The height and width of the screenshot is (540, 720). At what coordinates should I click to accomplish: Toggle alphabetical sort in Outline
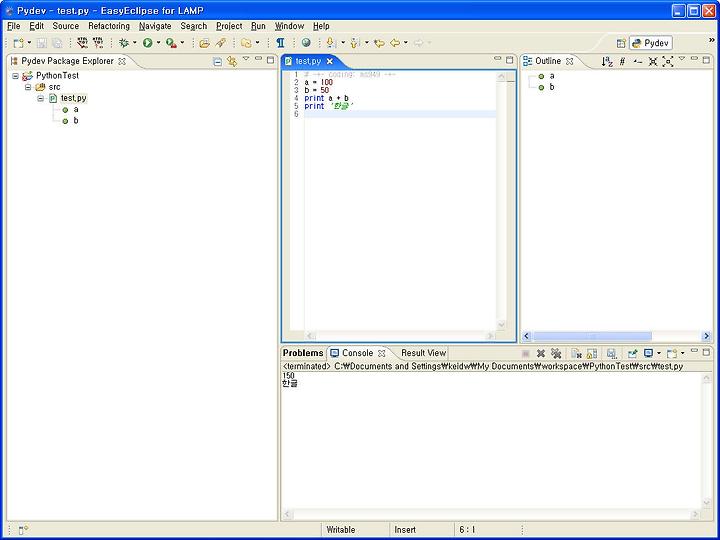click(x=607, y=62)
